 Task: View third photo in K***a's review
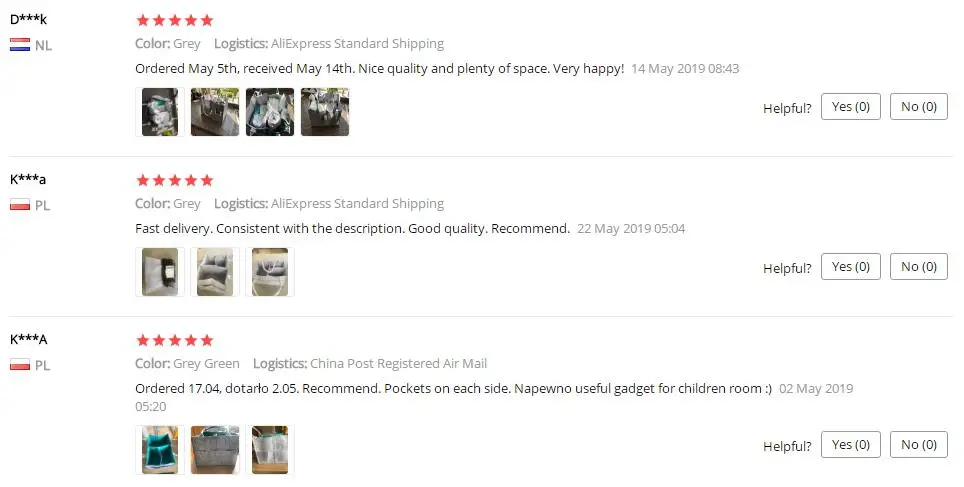[270, 272]
